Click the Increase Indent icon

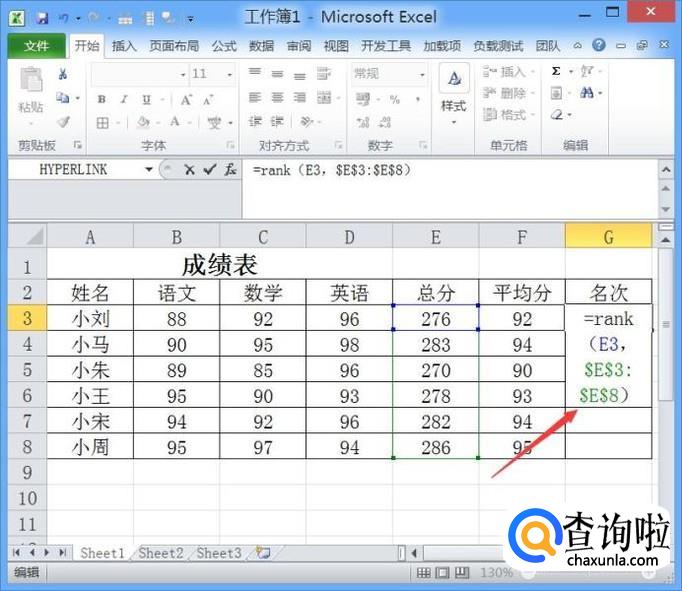click(277, 121)
